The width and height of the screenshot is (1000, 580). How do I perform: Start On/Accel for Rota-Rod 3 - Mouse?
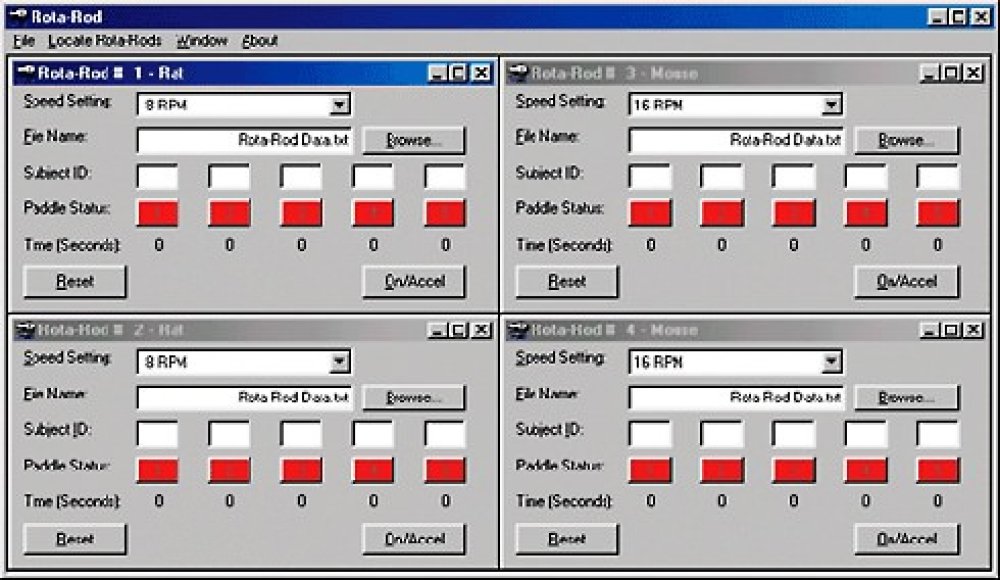point(906,281)
